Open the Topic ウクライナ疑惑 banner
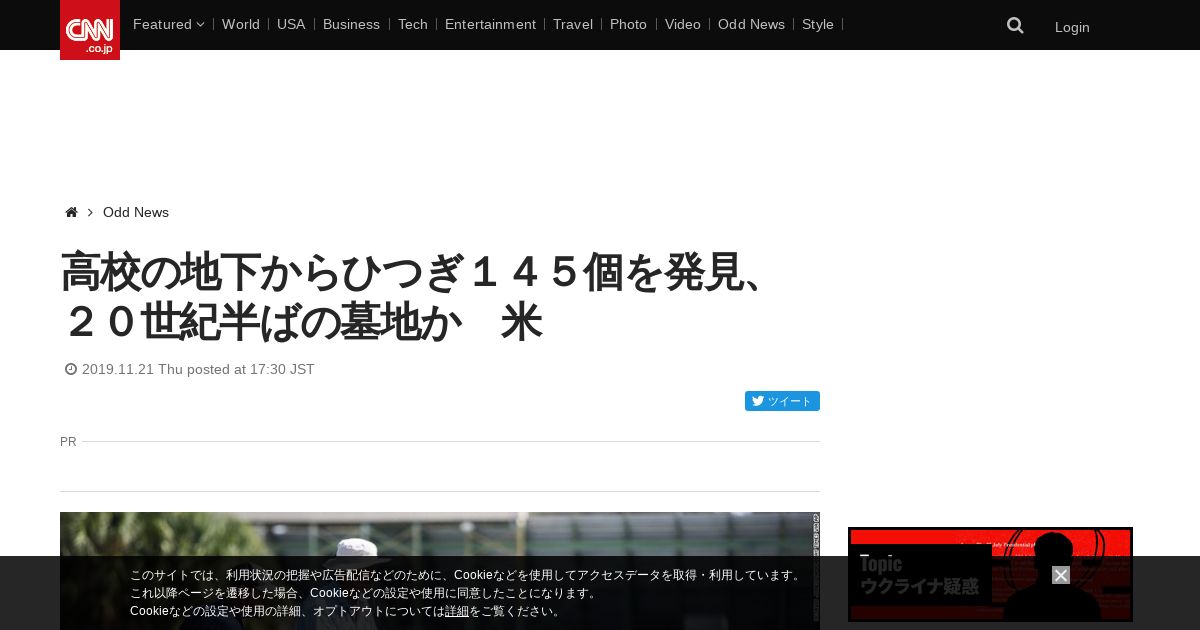Viewport: 1200px width, 630px height. (990, 574)
